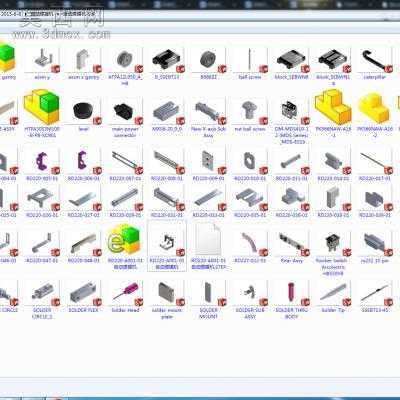Select the yellow-green 'HTPA32S5M100' assembly icon
The image size is (400, 400).
click(x=42, y=107)
